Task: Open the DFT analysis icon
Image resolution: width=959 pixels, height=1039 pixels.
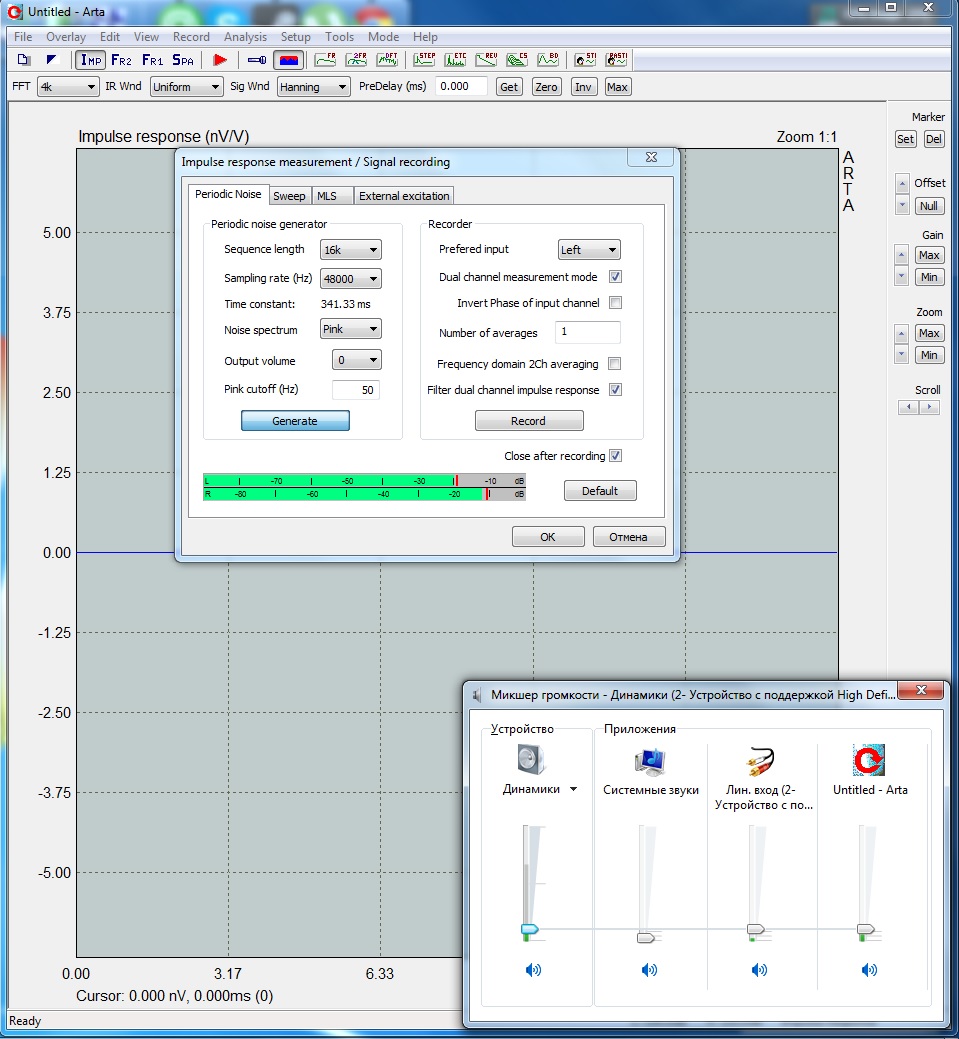Action: 387,60
